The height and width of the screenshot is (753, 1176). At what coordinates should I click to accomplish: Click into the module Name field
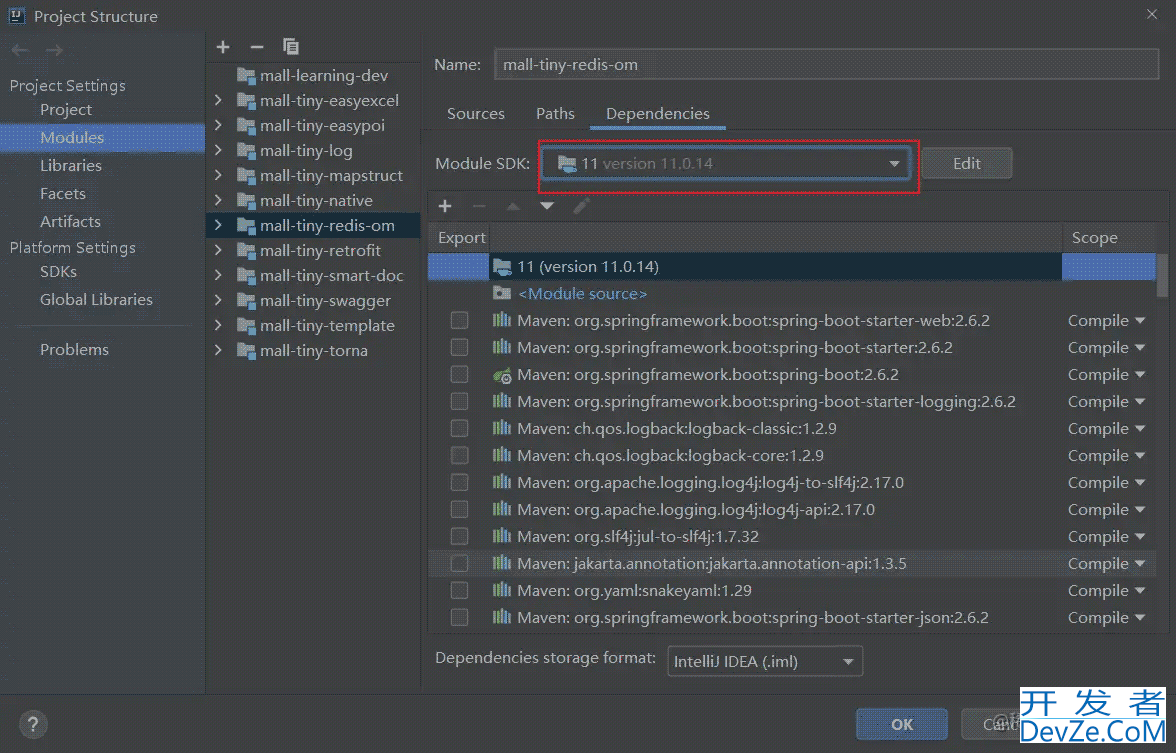pos(826,64)
